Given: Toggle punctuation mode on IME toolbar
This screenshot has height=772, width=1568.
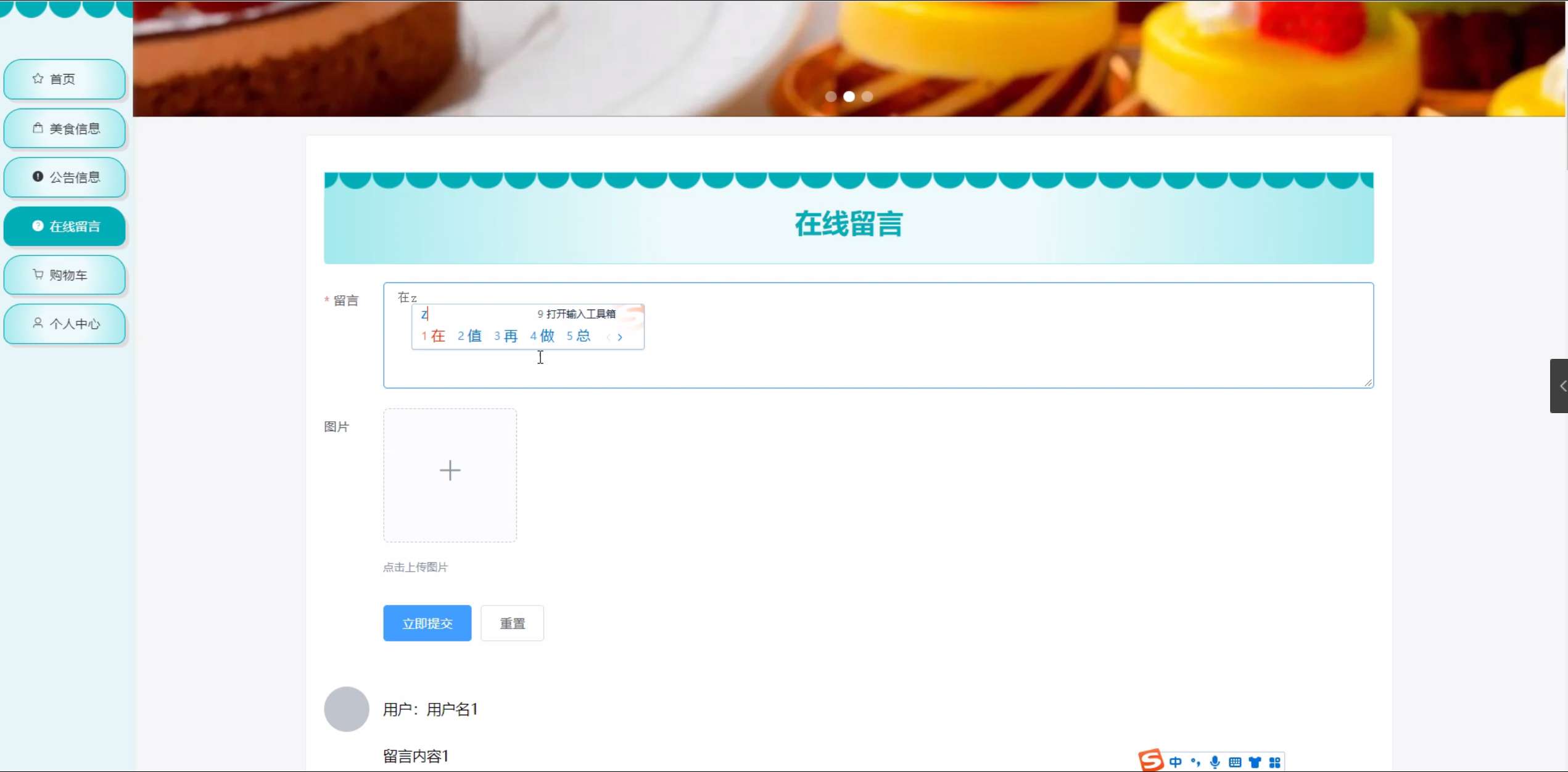Looking at the screenshot, I should (1195, 762).
